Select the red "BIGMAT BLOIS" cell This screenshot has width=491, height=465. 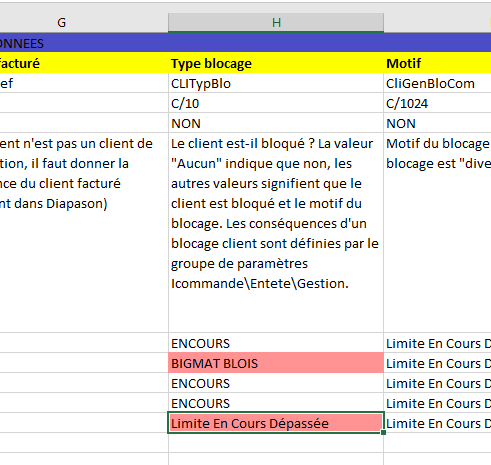click(276, 363)
